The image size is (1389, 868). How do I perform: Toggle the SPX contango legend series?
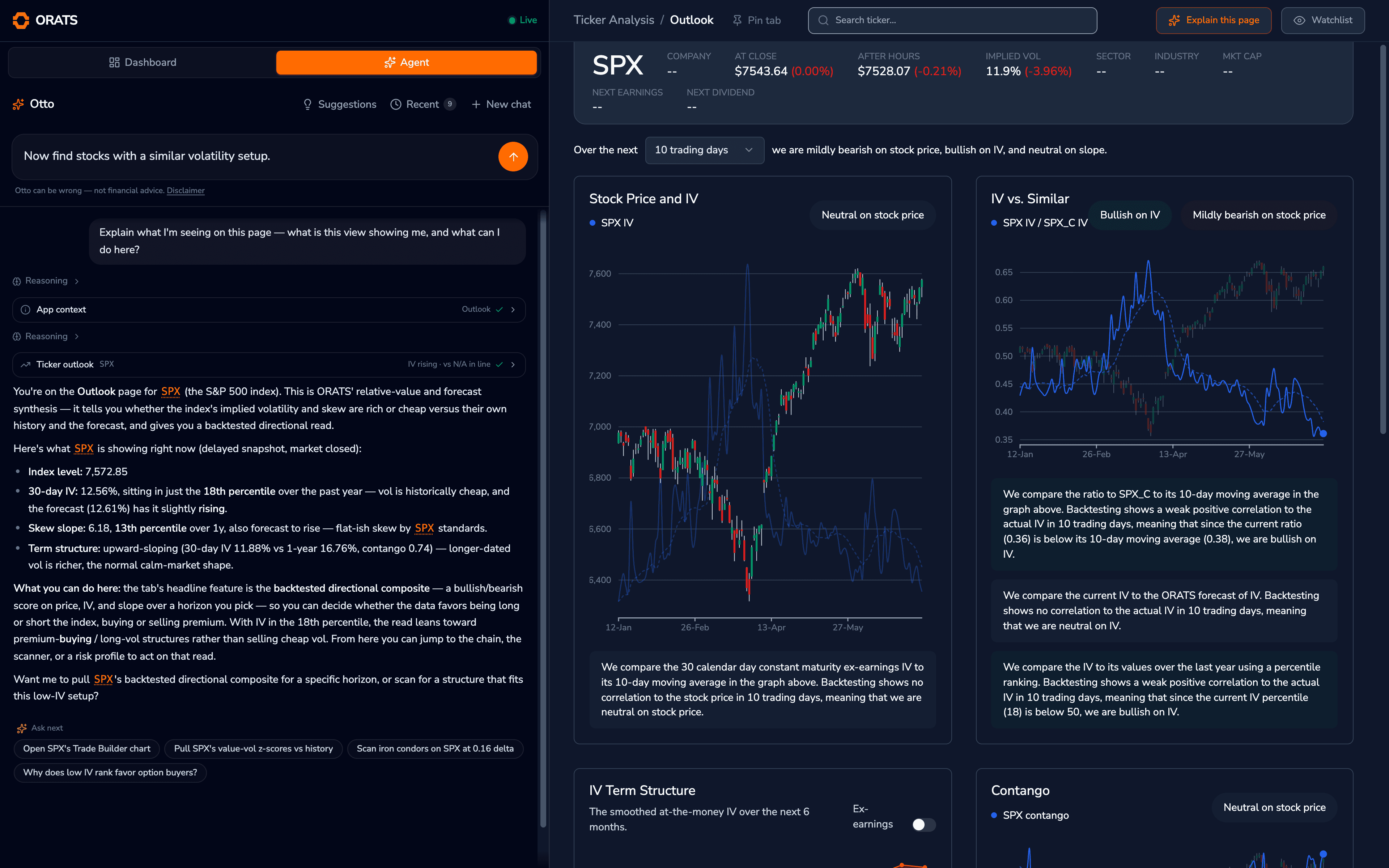[1030, 815]
